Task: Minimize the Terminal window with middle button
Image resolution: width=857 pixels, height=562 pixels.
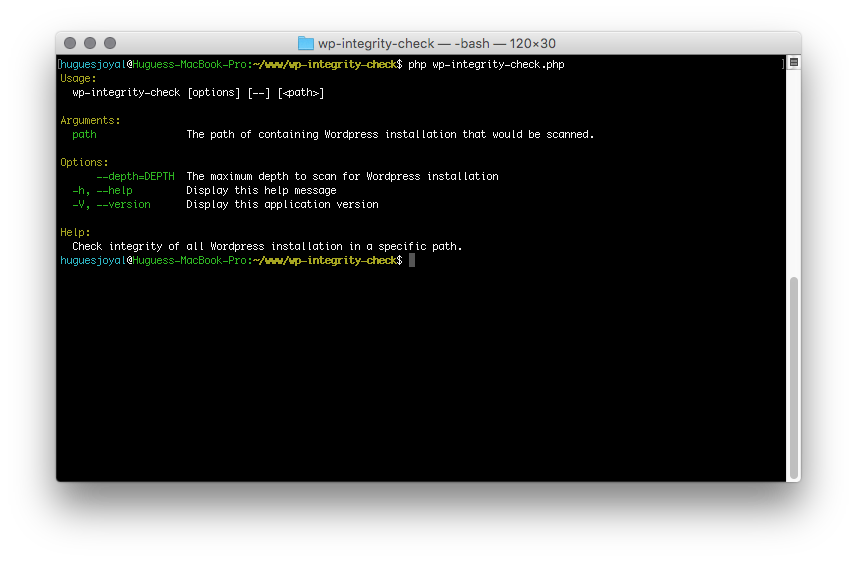Action: pos(90,43)
